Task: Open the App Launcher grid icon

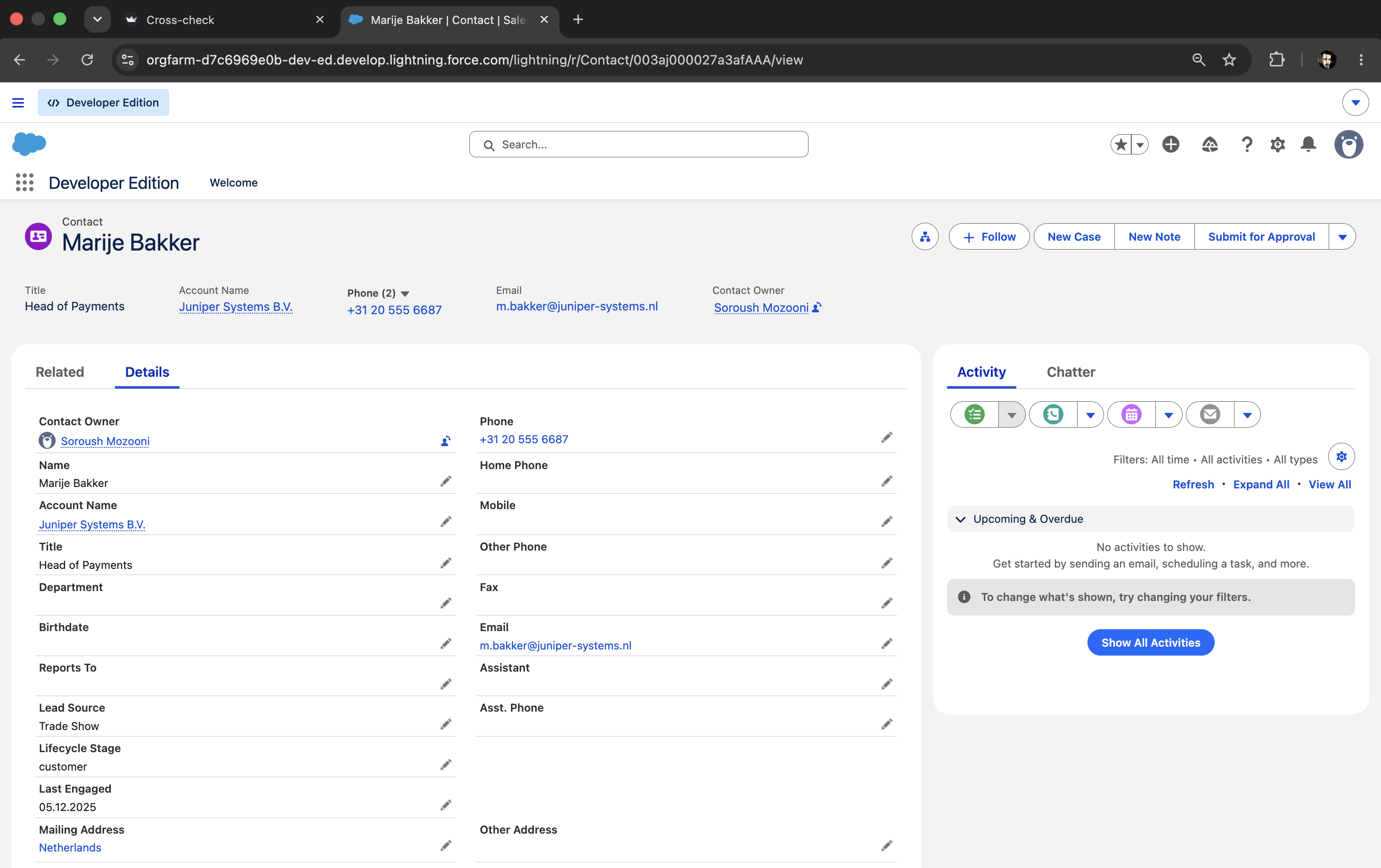Action: [24, 182]
